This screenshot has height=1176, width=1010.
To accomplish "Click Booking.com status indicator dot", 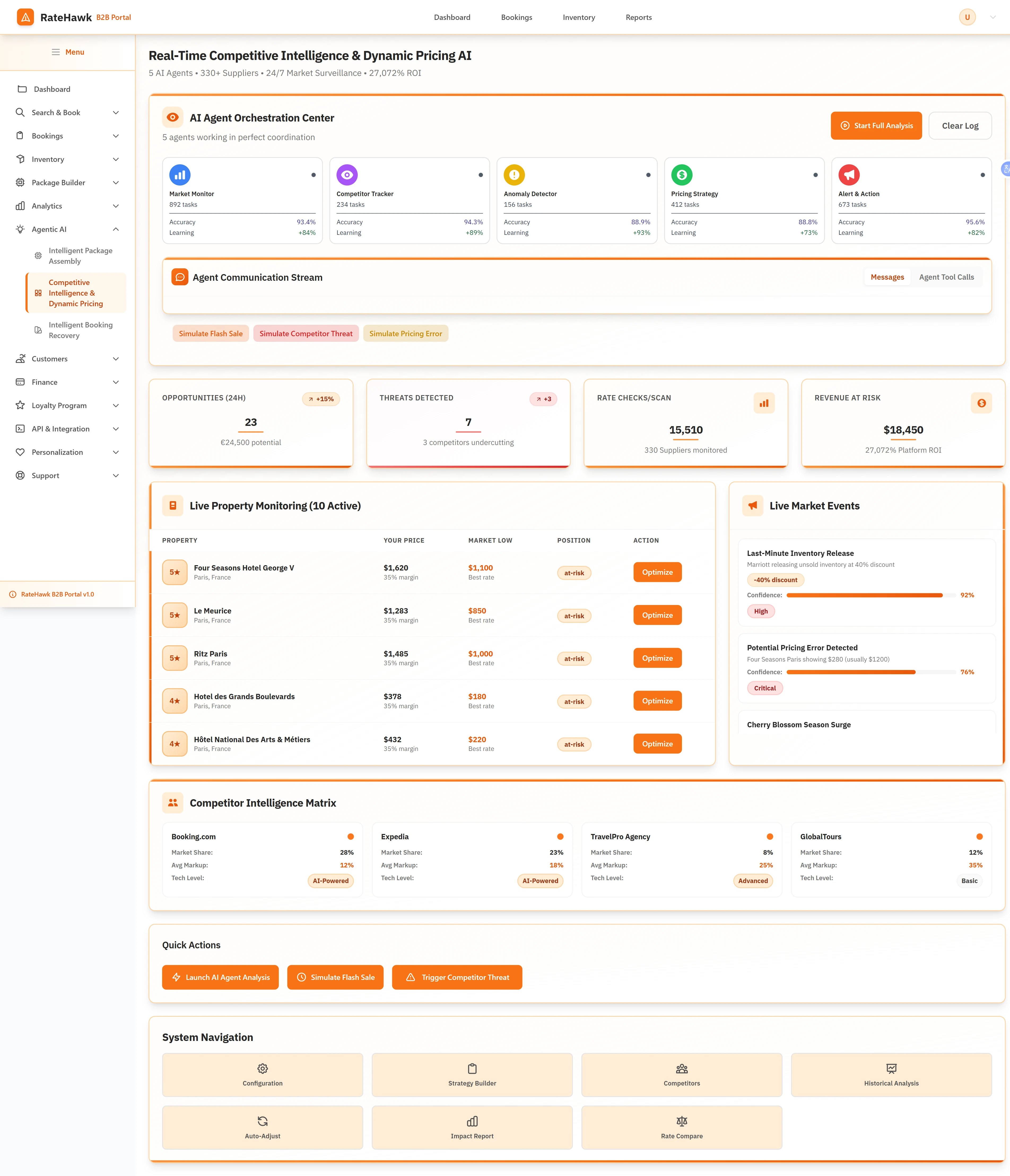I will pos(351,836).
